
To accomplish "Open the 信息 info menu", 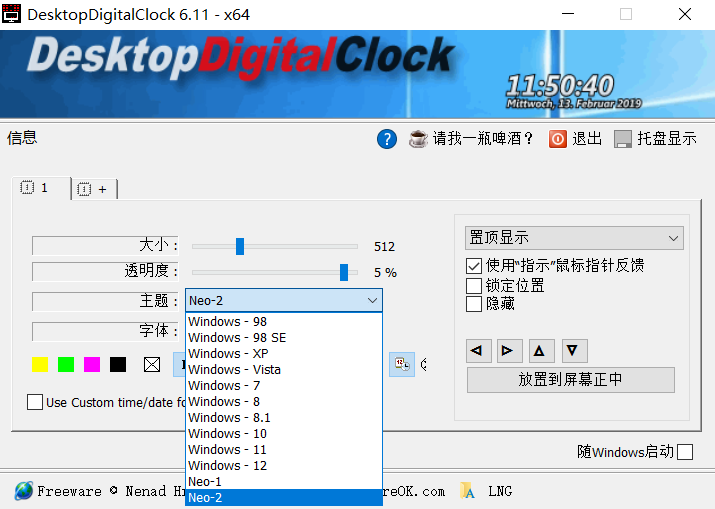I will (x=22, y=138).
